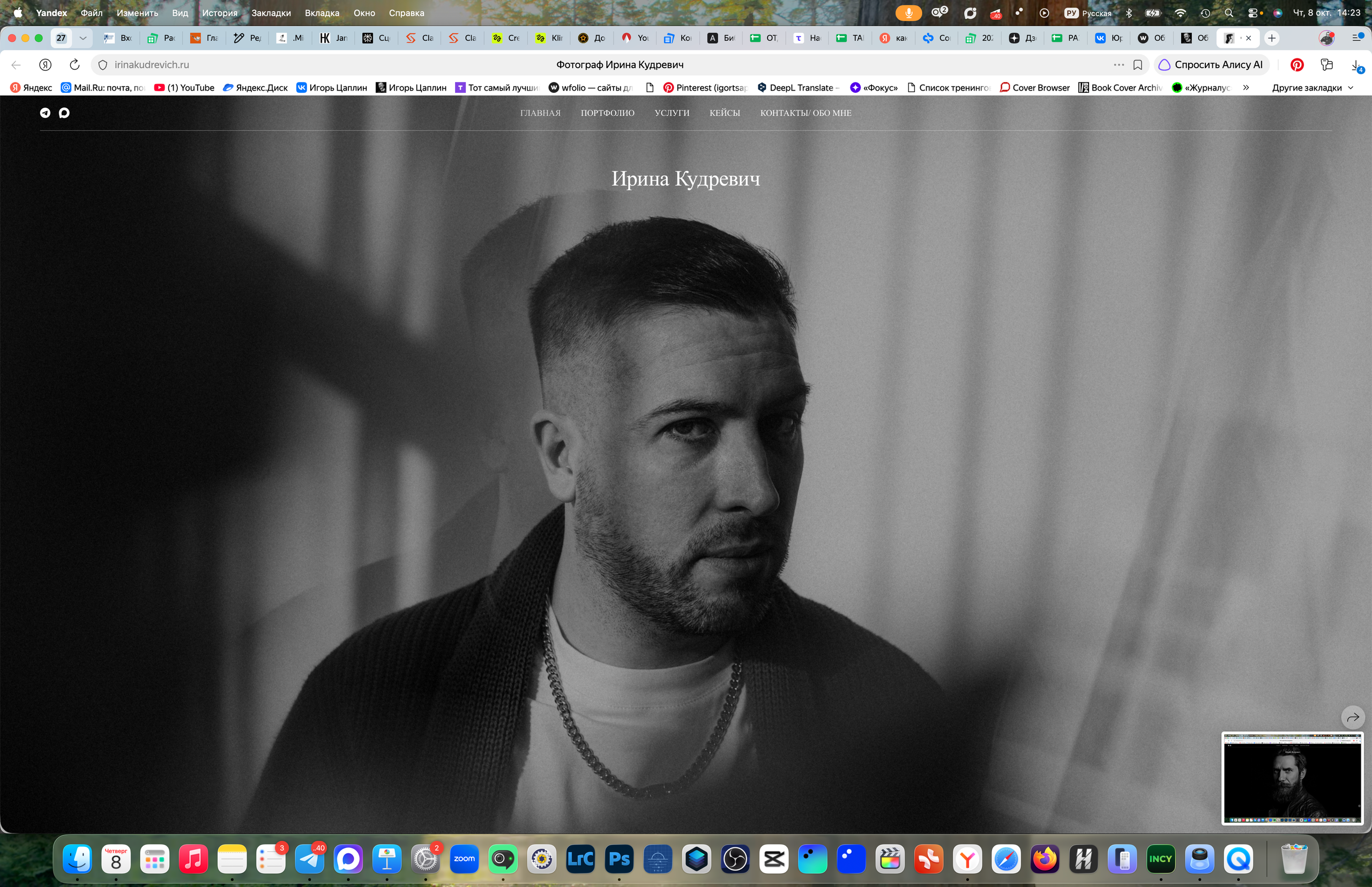Open the Русская input source menu
Image resolution: width=1372 pixels, height=887 pixels.
[1087, 13]
